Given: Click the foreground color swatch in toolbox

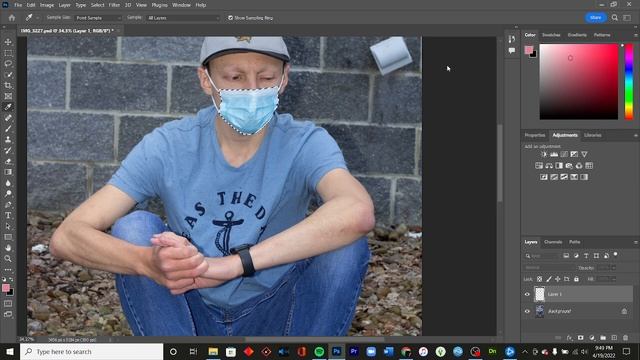Looking at the screenshot, I should (x=6, y=288).
